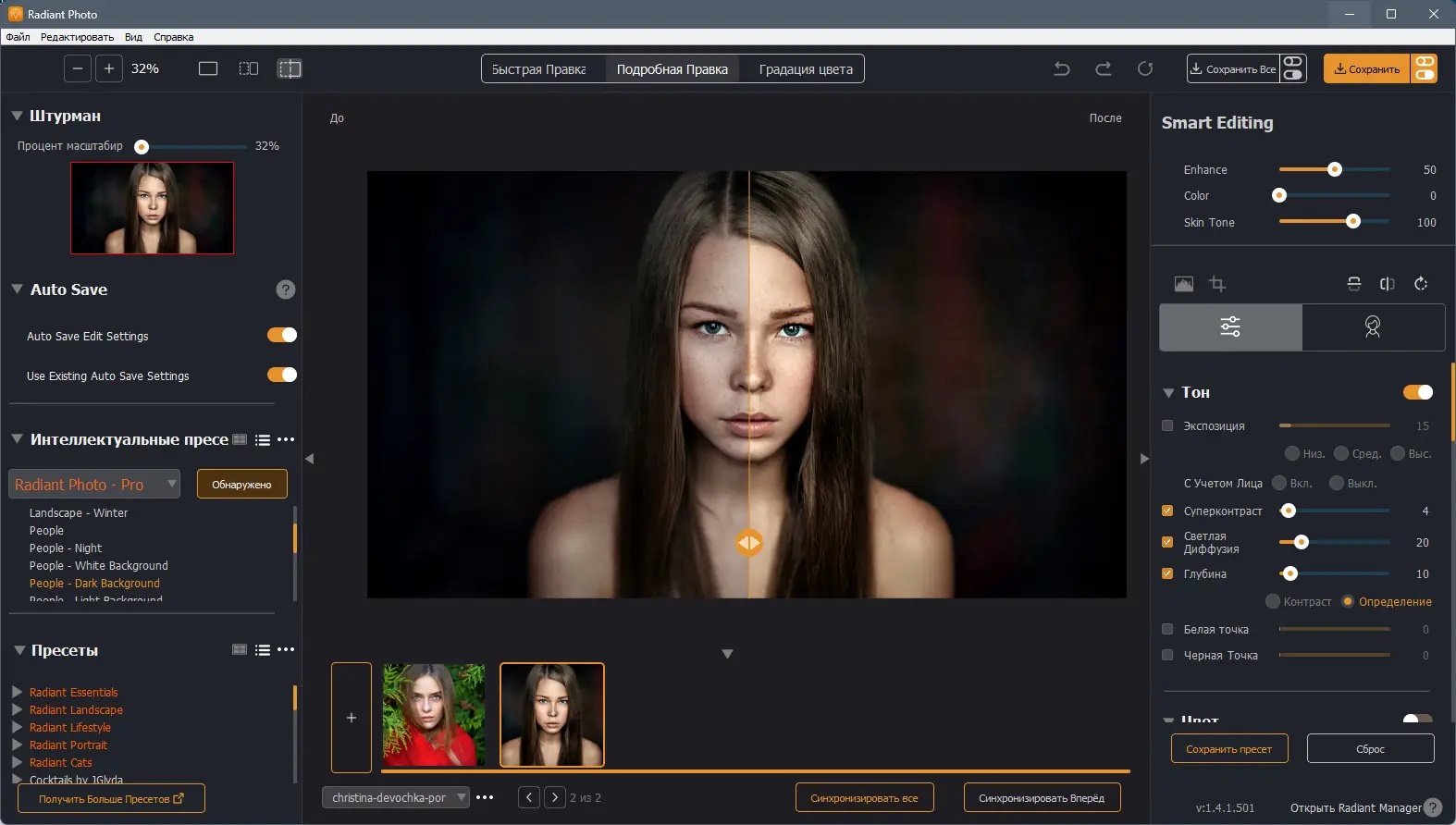Open the Справка menu
This screenshot has width=1456, height=825.
pyautogui.click(x=174, y=37)
